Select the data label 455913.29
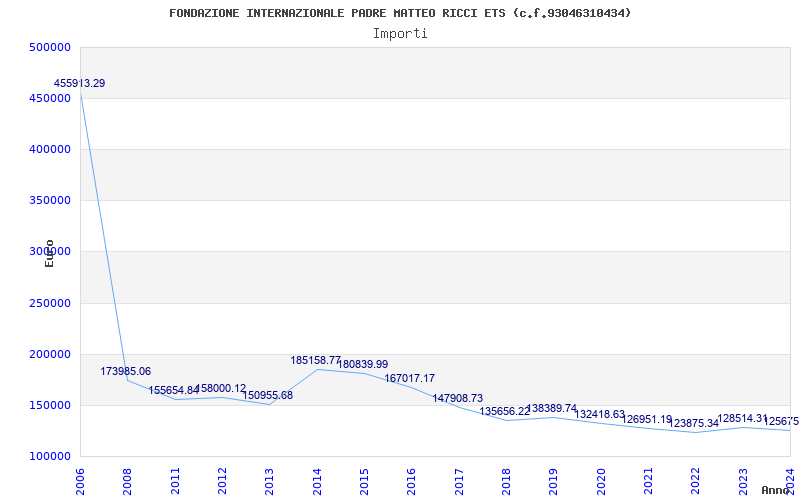 click(80, 83)
